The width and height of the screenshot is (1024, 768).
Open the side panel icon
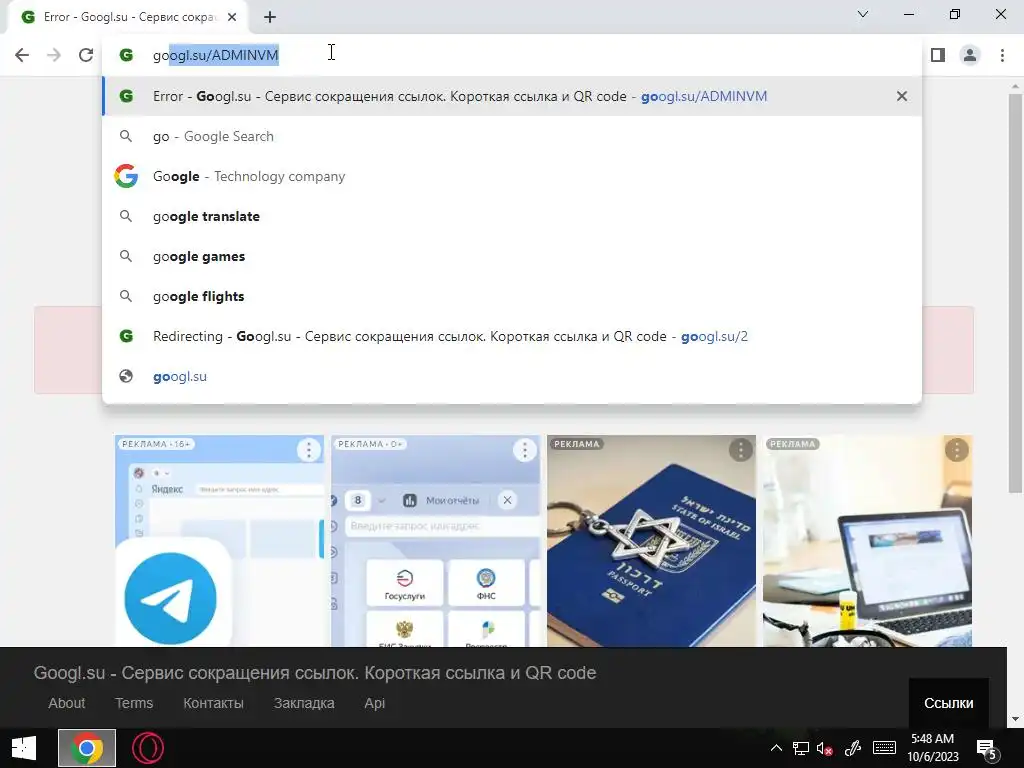[x=938, y=55]
